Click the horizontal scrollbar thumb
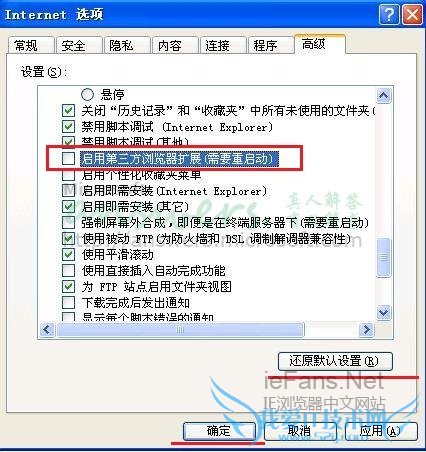 click(x=180, y=329)
